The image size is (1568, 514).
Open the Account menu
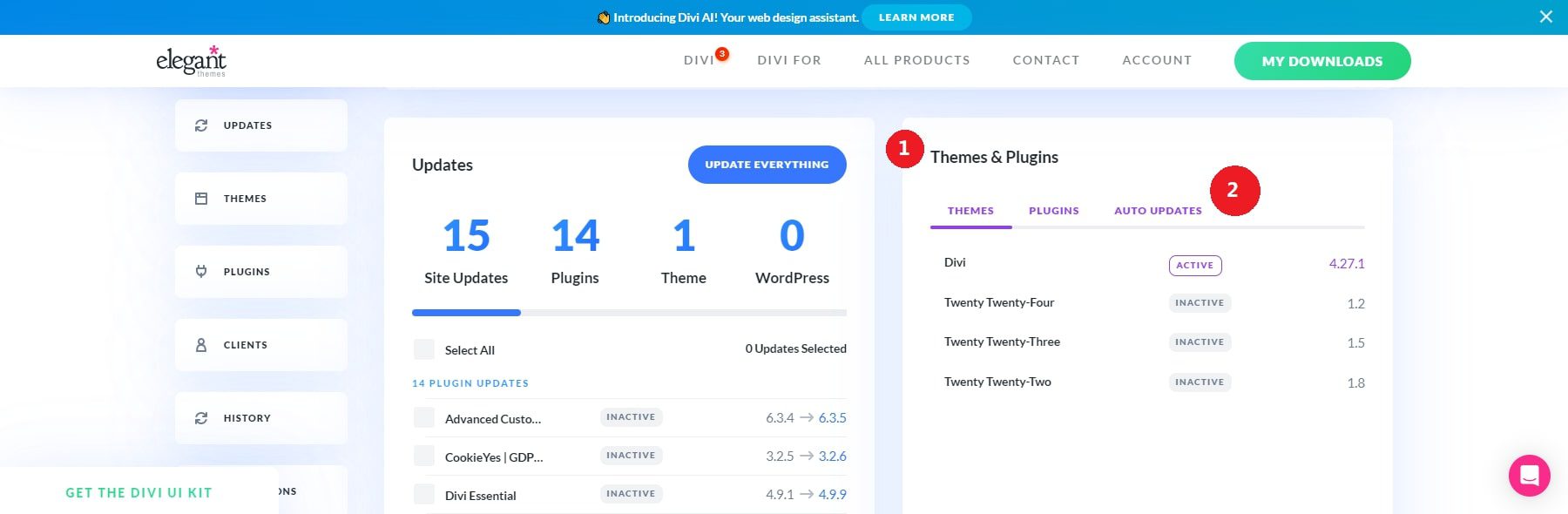(1157, 60)
